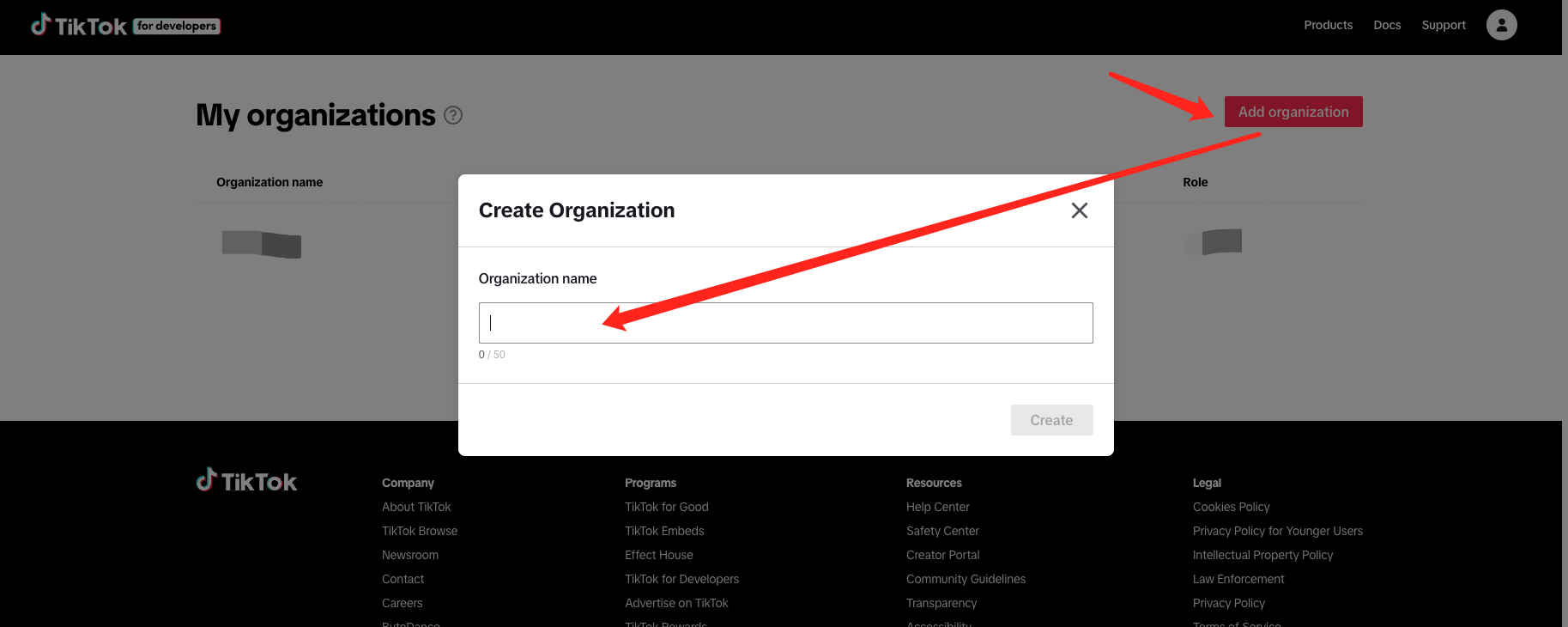The height and width of the screenshot is (627, 1568).
Task: Click the help question mark icon
Action: pos(453,115)
